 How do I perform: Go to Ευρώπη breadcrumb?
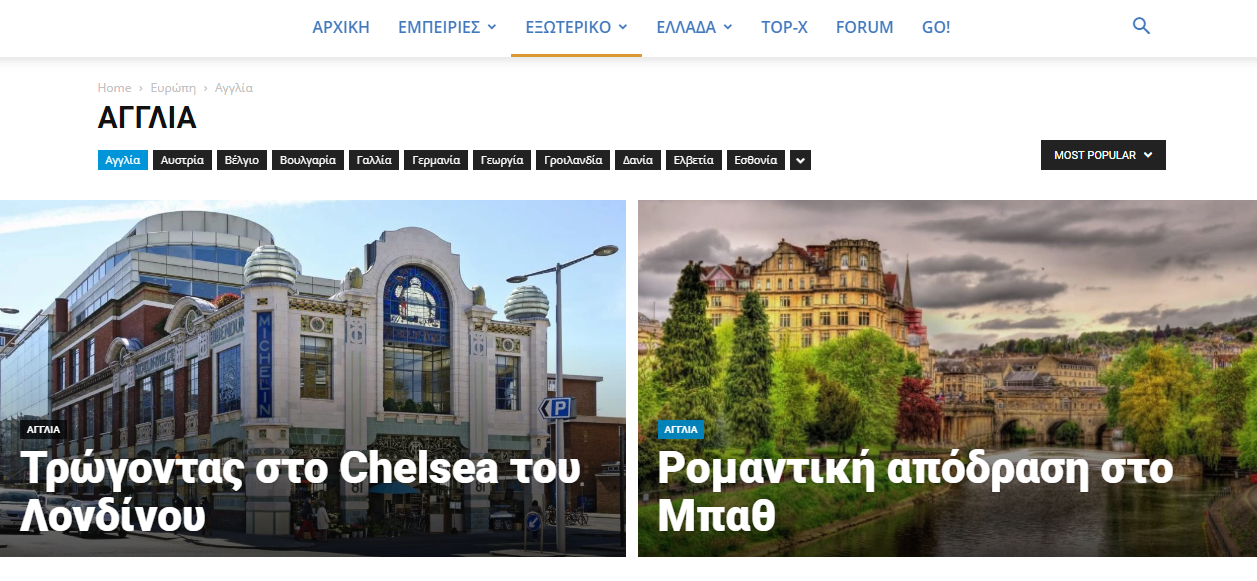(x=172, y=88)
